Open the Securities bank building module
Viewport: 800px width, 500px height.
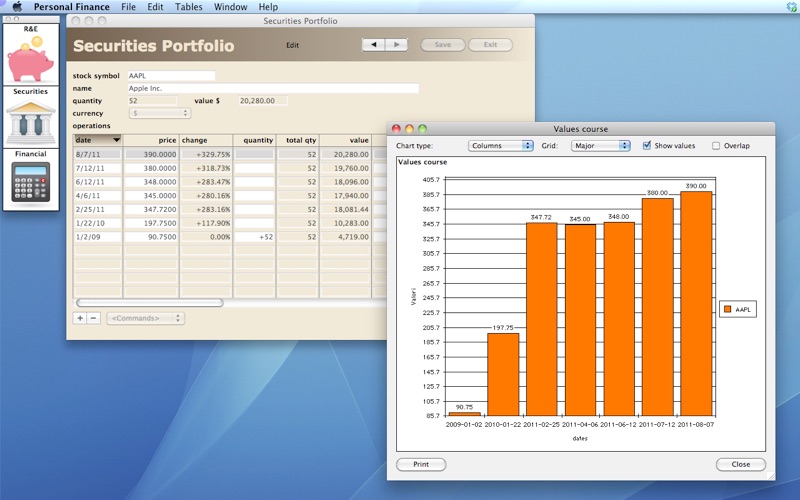31,117
